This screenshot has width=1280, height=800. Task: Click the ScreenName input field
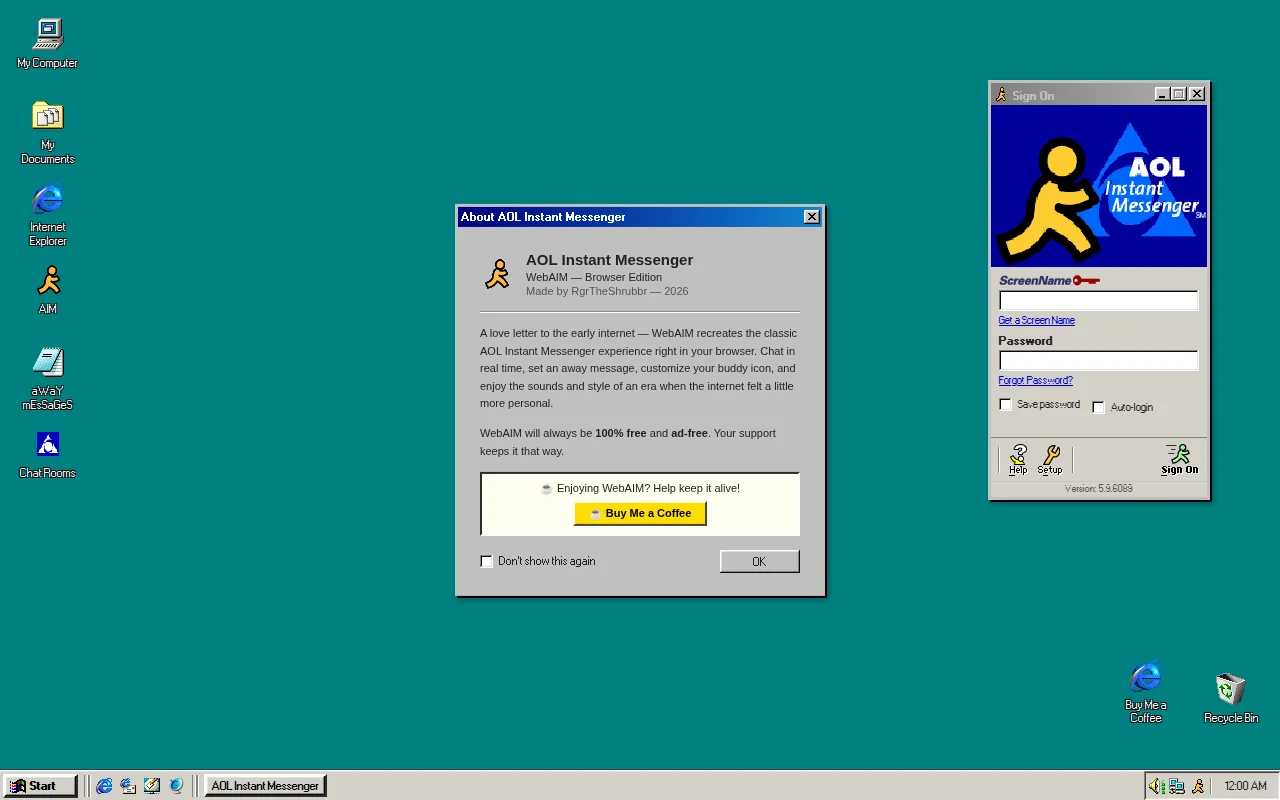(1098, 300)
